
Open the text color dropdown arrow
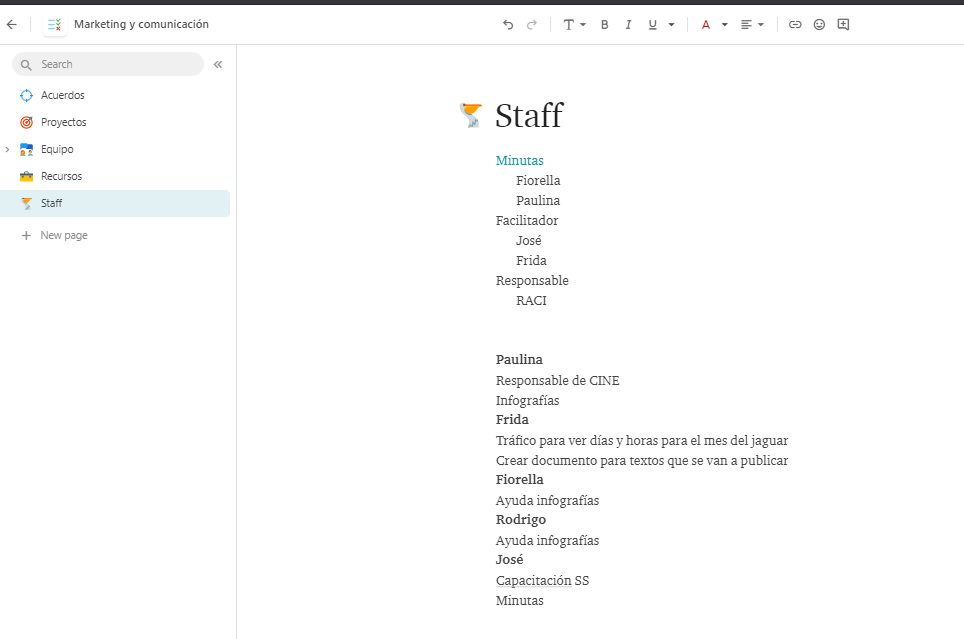[x=725, y=25]
